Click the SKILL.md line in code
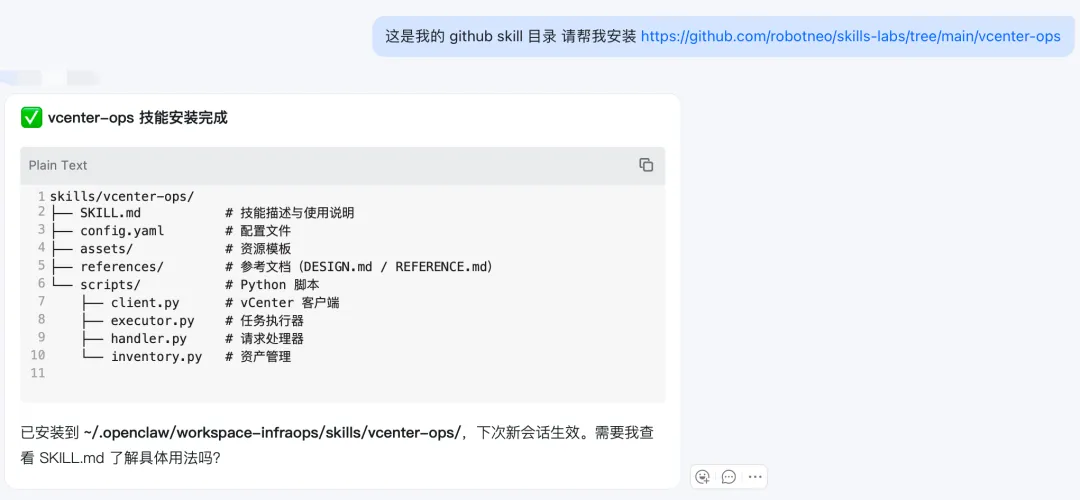This screenshot has width=1080, height=500. pos(202,213)
